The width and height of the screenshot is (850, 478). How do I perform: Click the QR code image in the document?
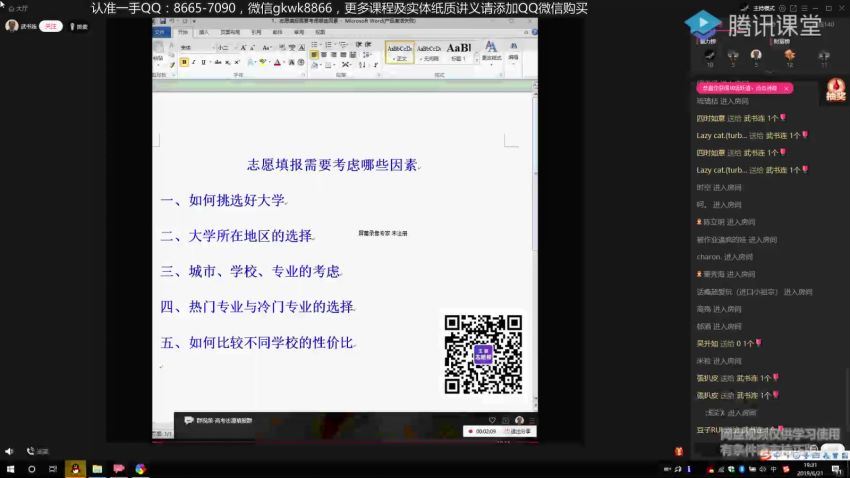[483, 354]
